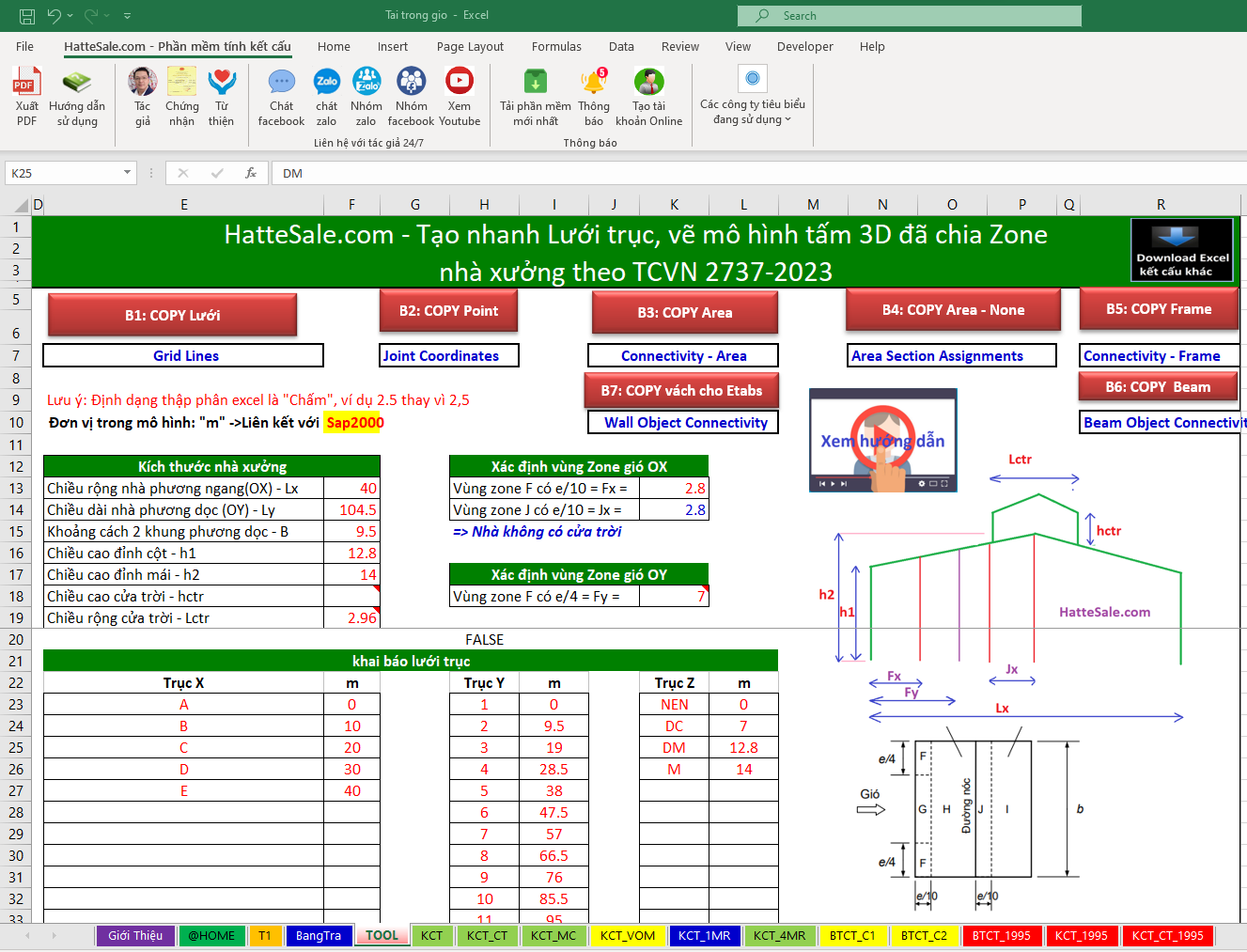Click Tạo tài khoản Online icon

(649, 97)
